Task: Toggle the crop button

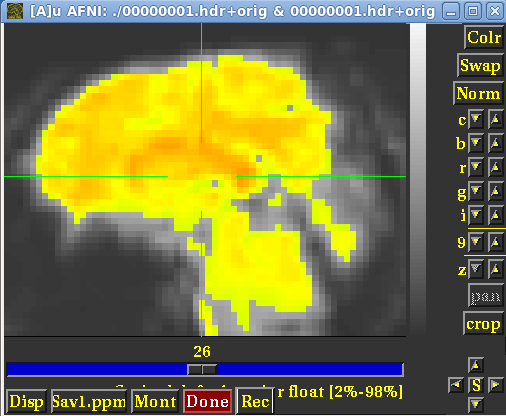Action: (483, 323)
